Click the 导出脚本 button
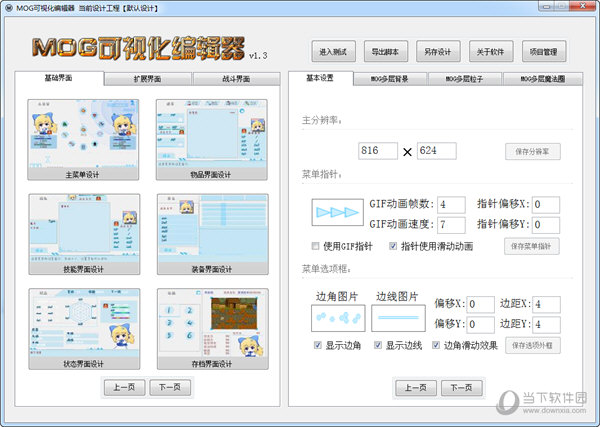The image size is (600, 427). coord(386,51)
